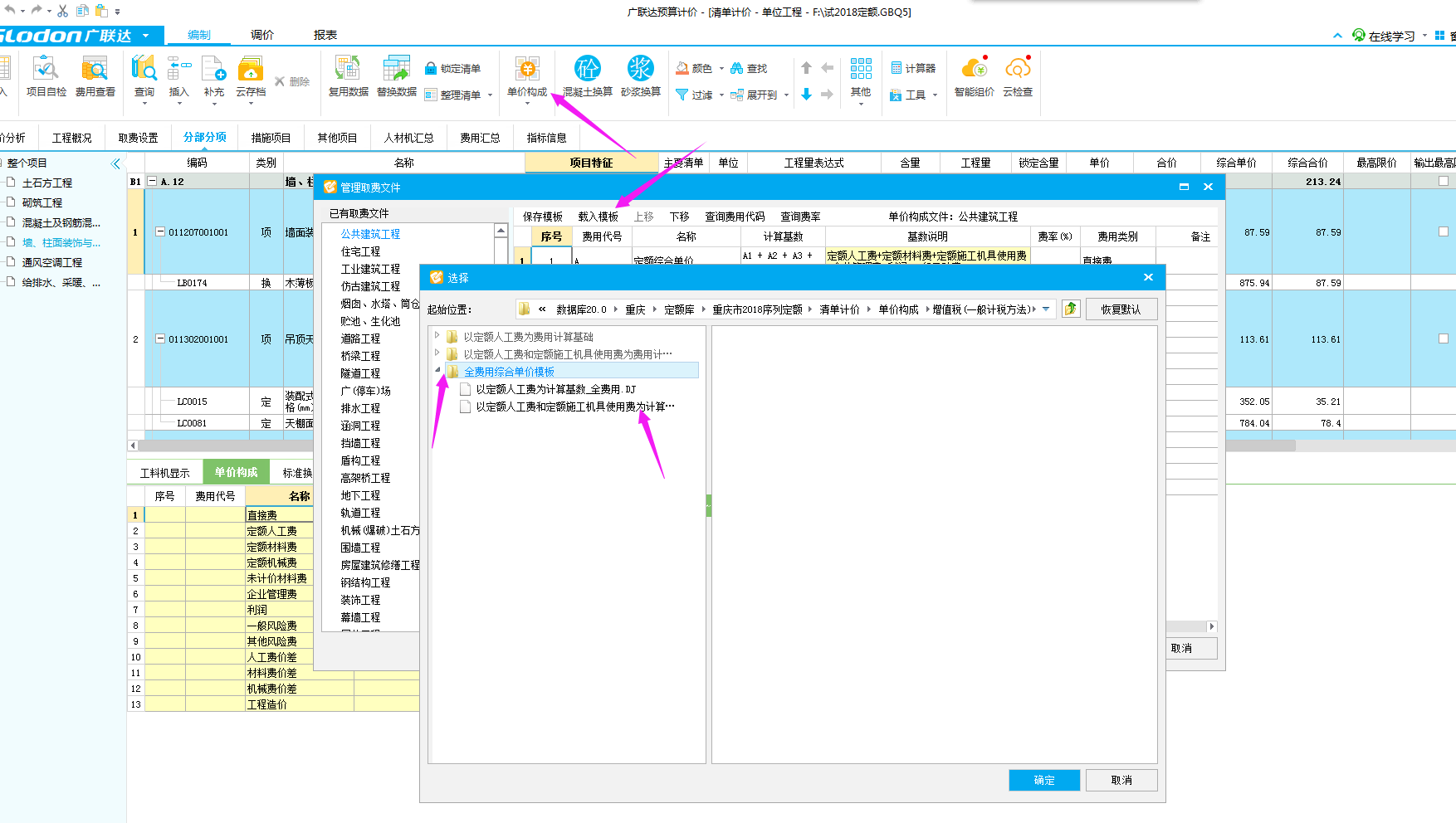The width and height of the screenshot is (1456, 823).
Task: Click the undo arrow in title bar
Action: pos(10,10)
